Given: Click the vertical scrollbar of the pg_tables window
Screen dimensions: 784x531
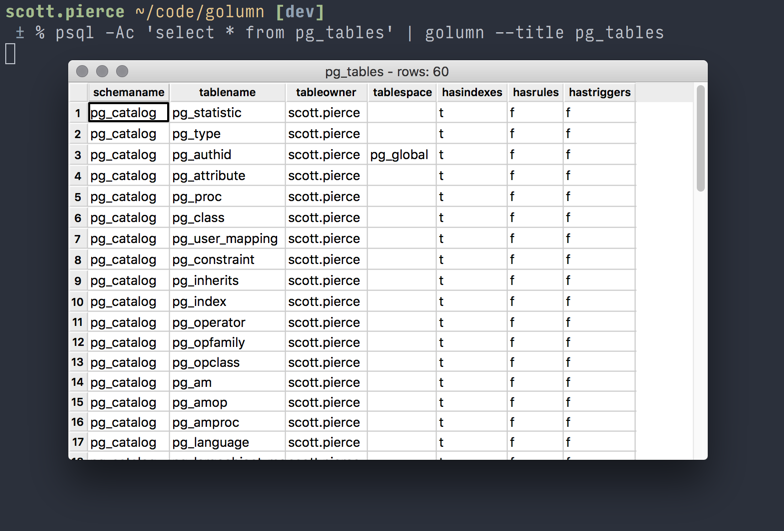Looking at the screenshot, I should point(700,138).
